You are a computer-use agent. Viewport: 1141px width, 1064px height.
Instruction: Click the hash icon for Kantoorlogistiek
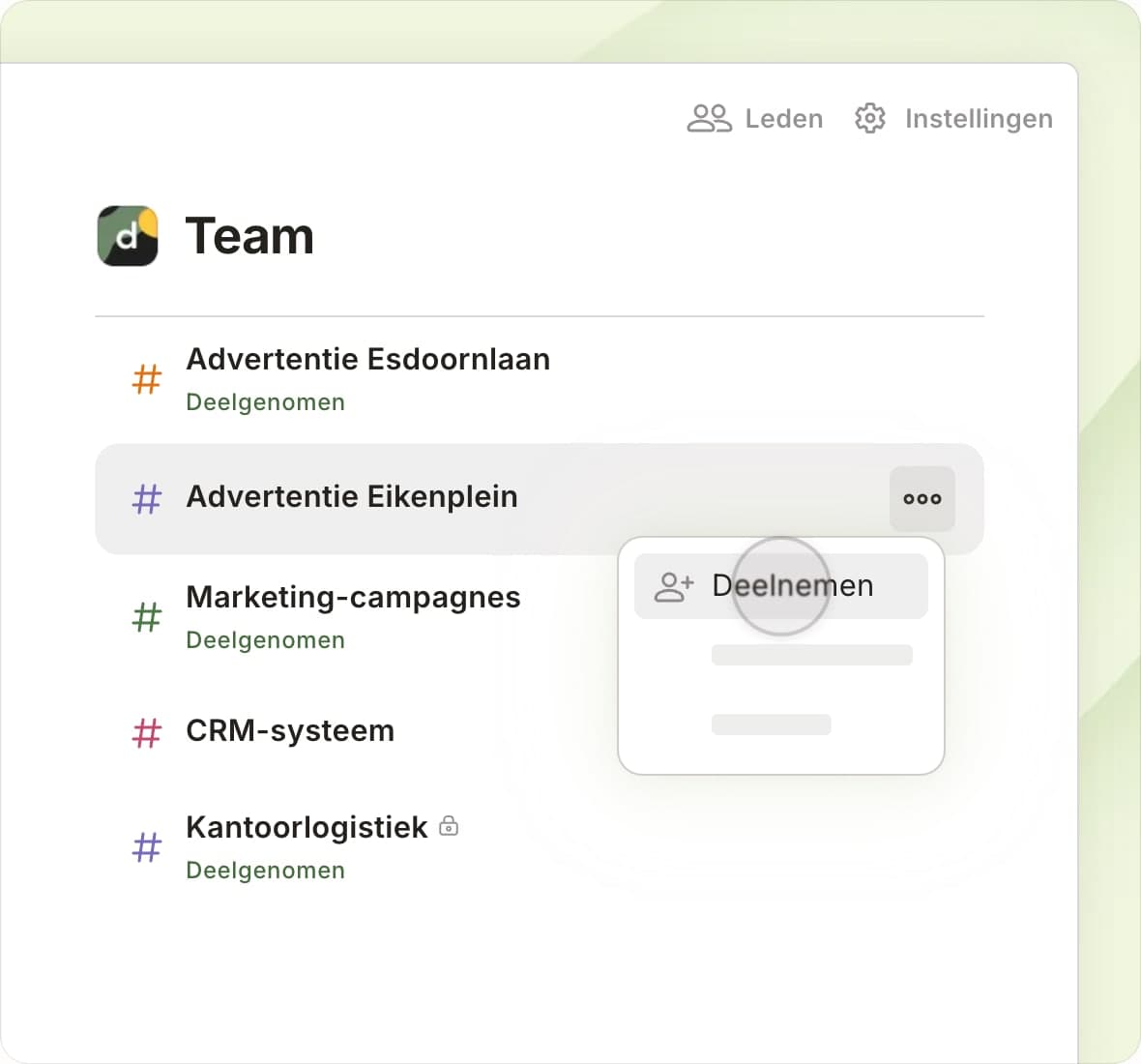[147, 847]
